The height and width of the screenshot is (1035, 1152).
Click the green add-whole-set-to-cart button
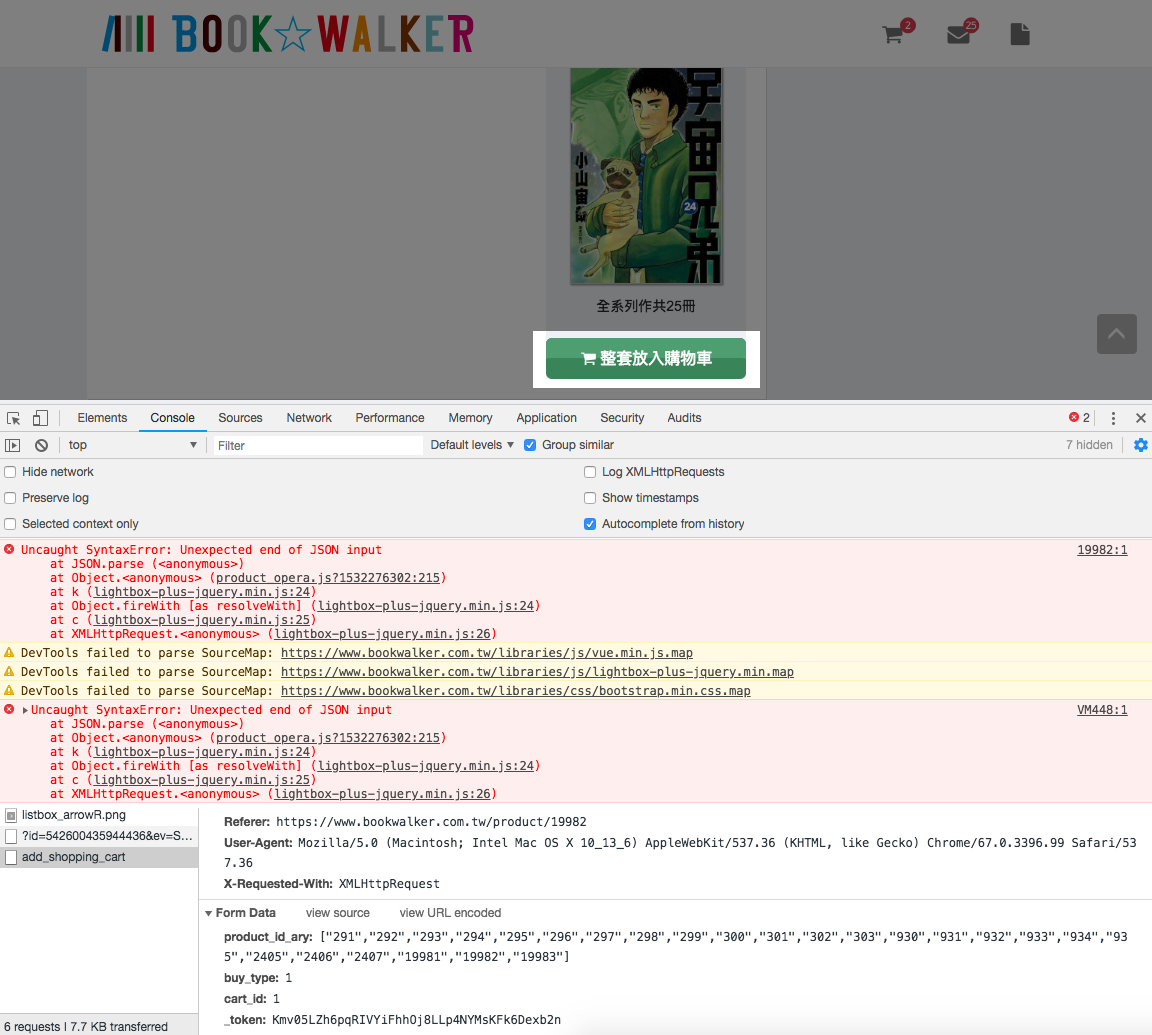[x=646, y=359]
